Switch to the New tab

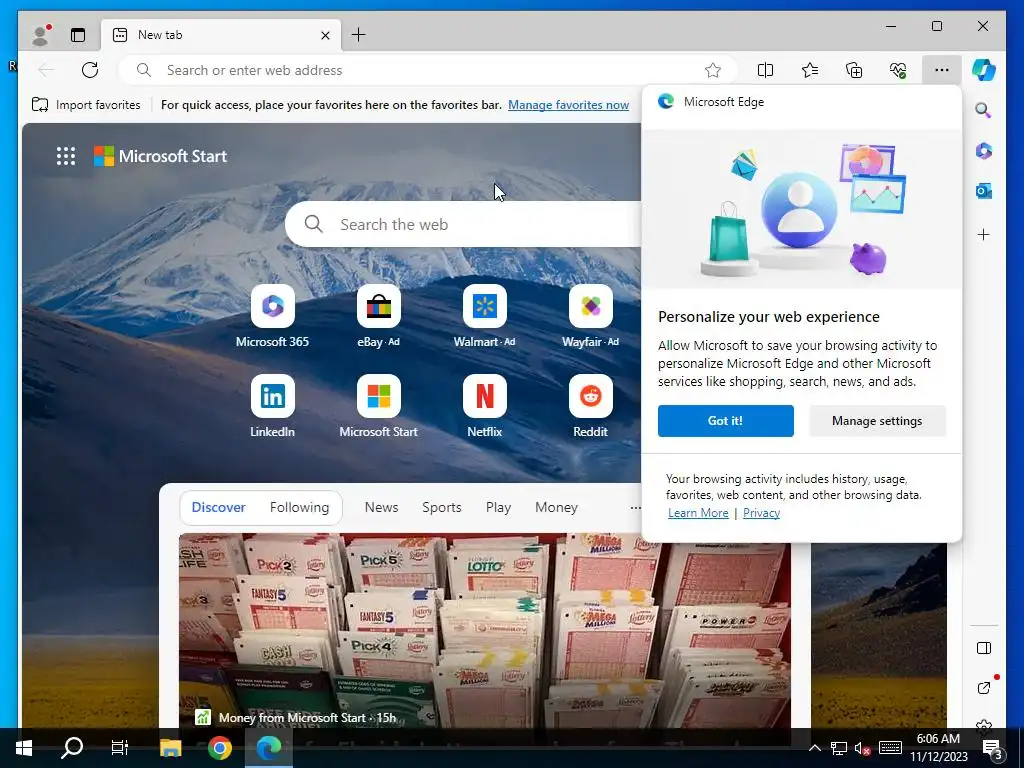pos(221,35)
